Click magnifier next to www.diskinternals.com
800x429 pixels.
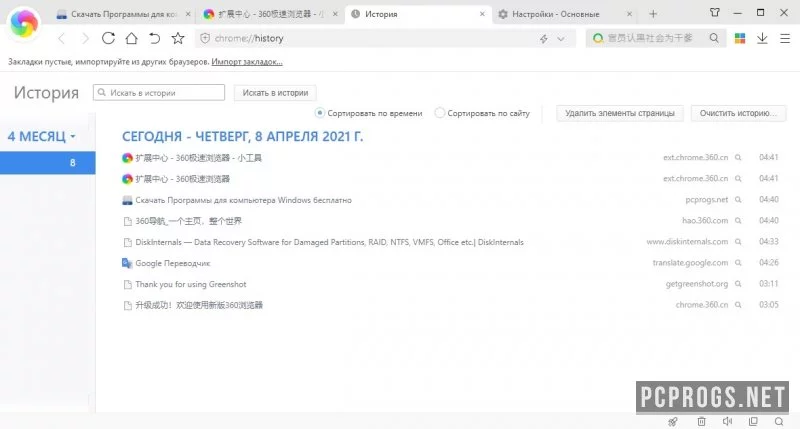tap(738, 241)
